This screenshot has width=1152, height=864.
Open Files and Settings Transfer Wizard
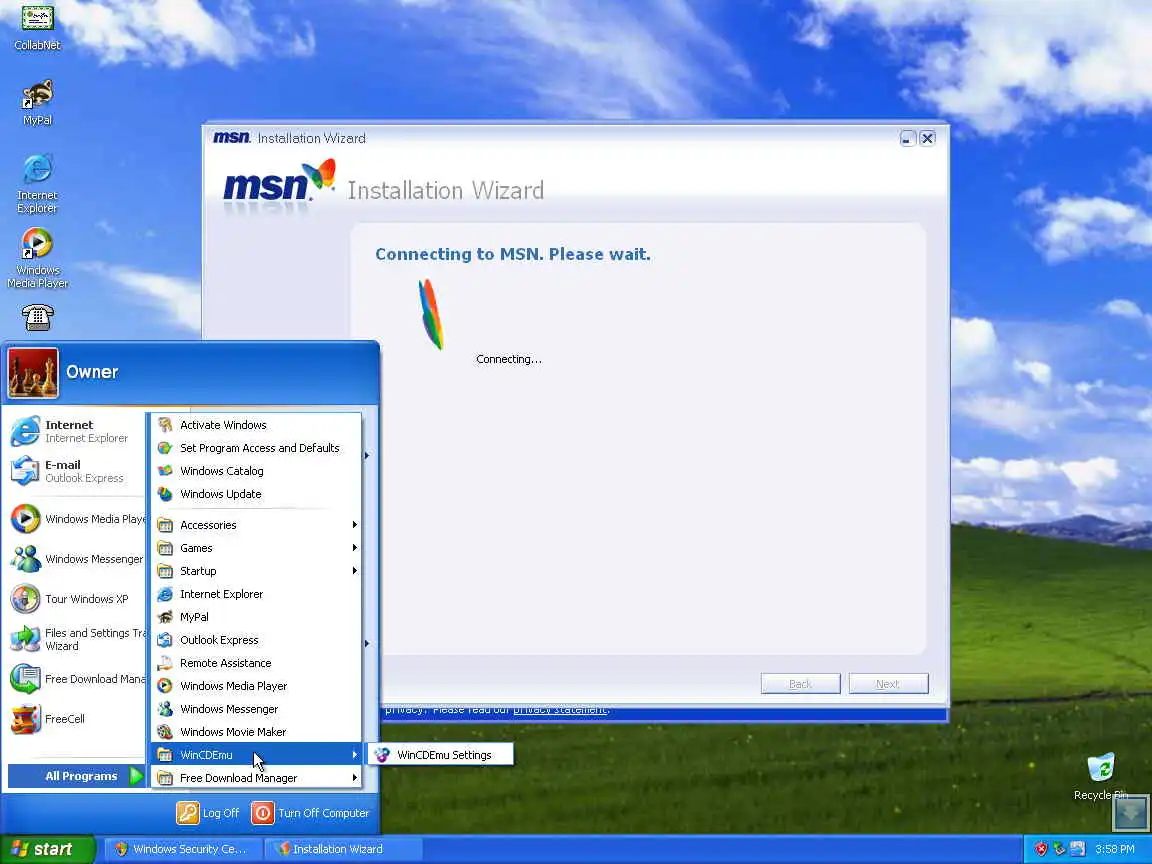[76, 639]
